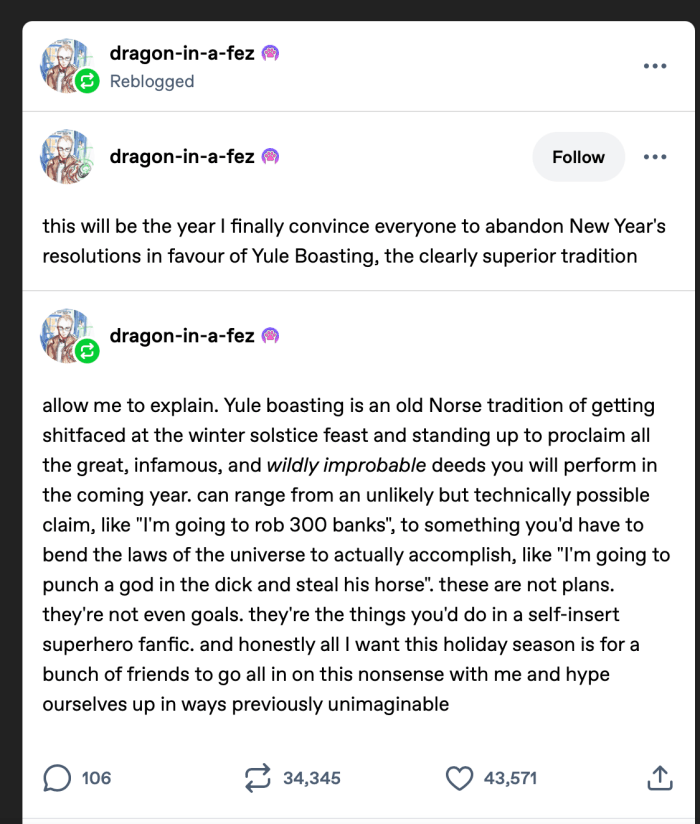Like the post with heart icon
700x824 pixels.
tap(459, 778)
